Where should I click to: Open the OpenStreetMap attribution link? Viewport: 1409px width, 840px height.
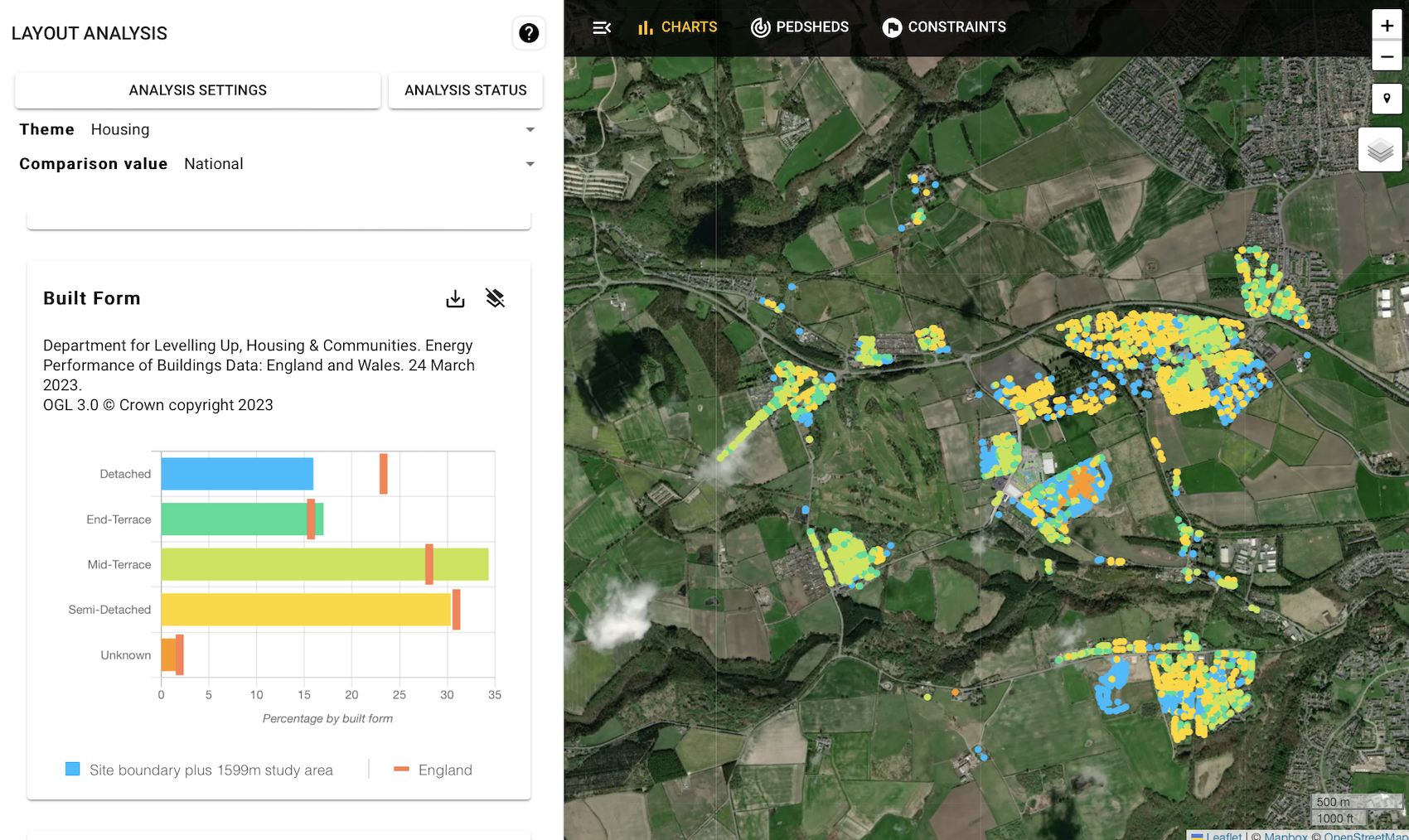(x=1366, y=835)
